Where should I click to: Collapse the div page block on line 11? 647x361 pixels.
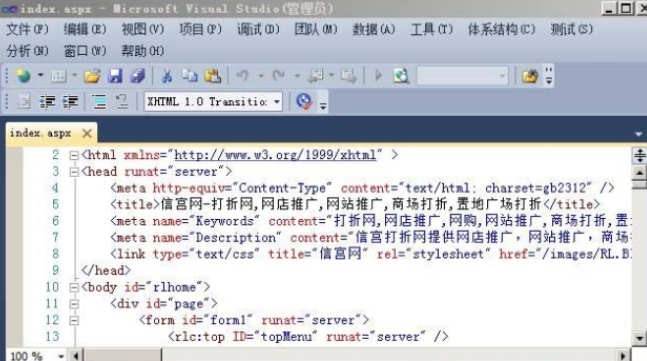click(74, 304)
